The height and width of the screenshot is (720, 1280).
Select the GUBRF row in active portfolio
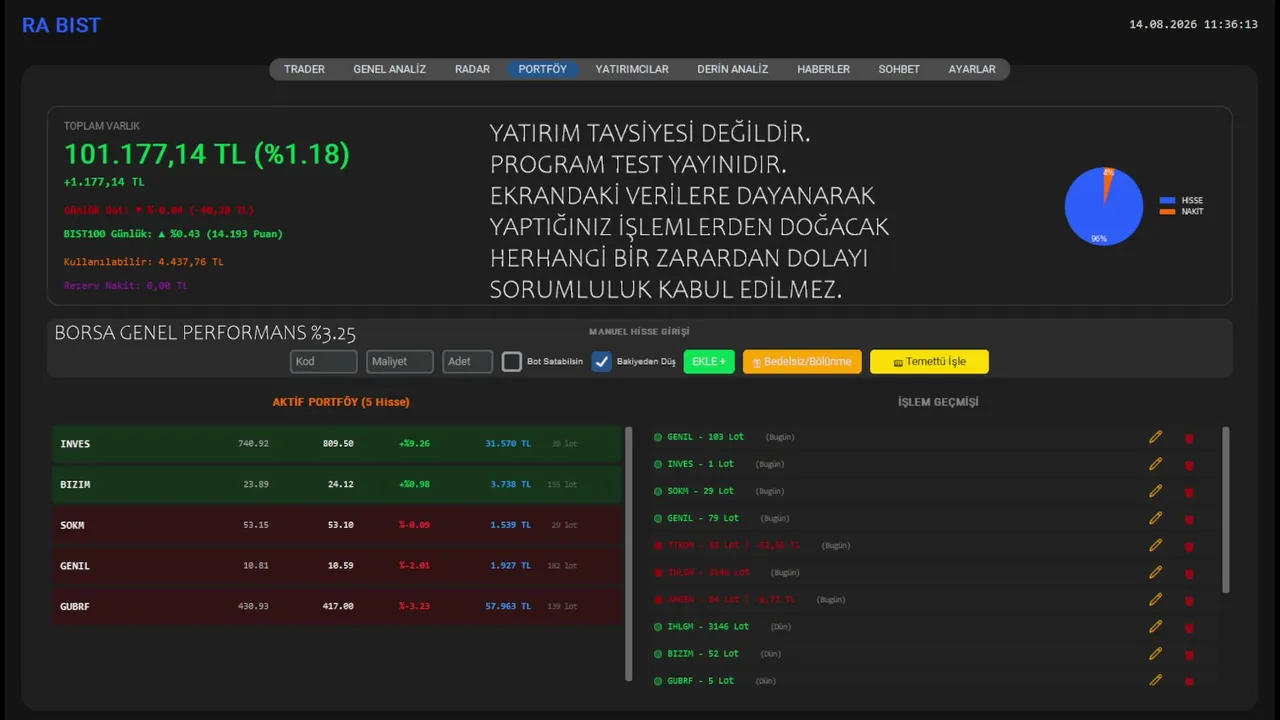pos(337,606)
